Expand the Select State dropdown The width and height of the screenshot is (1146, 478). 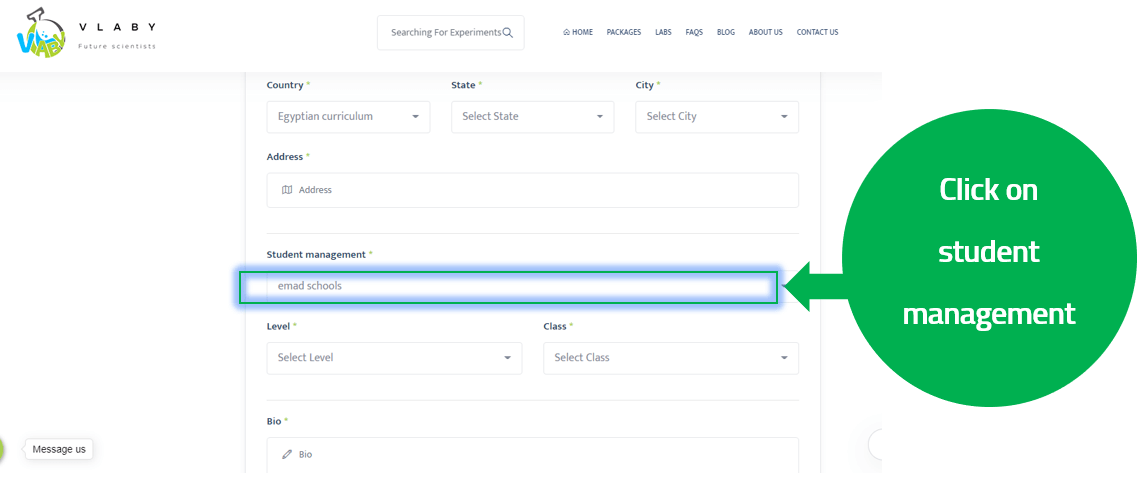[532, 117]
